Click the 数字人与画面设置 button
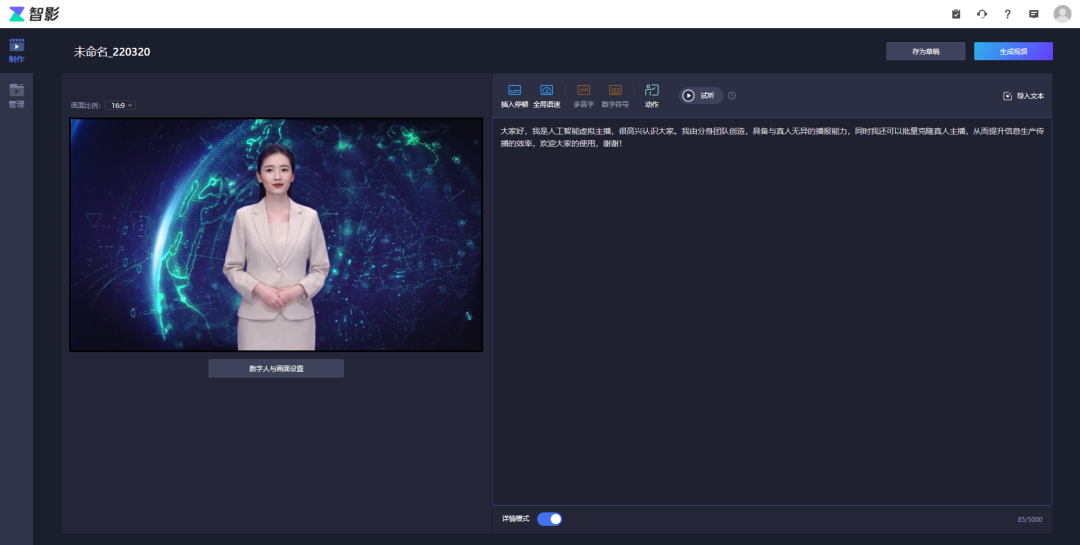The height and width of the screenshot is (545, 1080). [x=276, y=369]
